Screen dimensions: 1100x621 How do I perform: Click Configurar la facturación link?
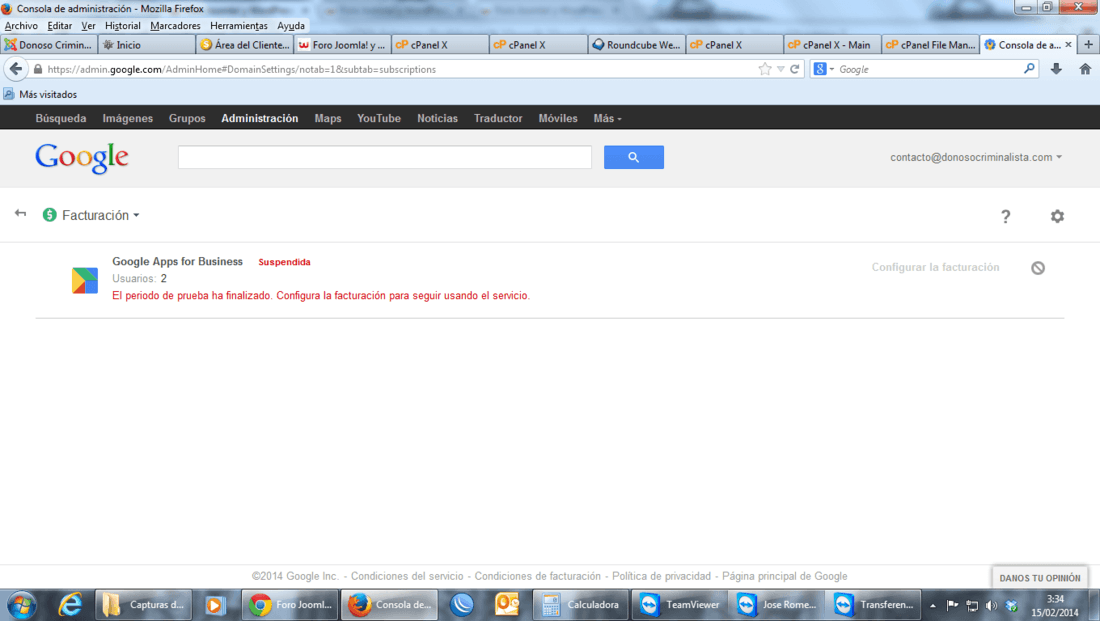(x=935, y=267)
